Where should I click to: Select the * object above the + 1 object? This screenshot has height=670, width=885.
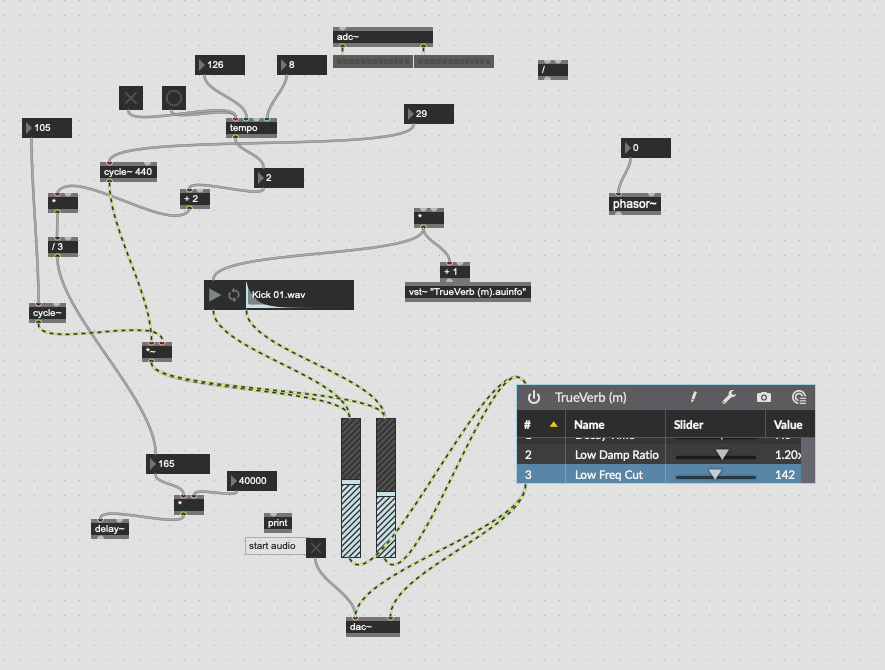point(429,217)
